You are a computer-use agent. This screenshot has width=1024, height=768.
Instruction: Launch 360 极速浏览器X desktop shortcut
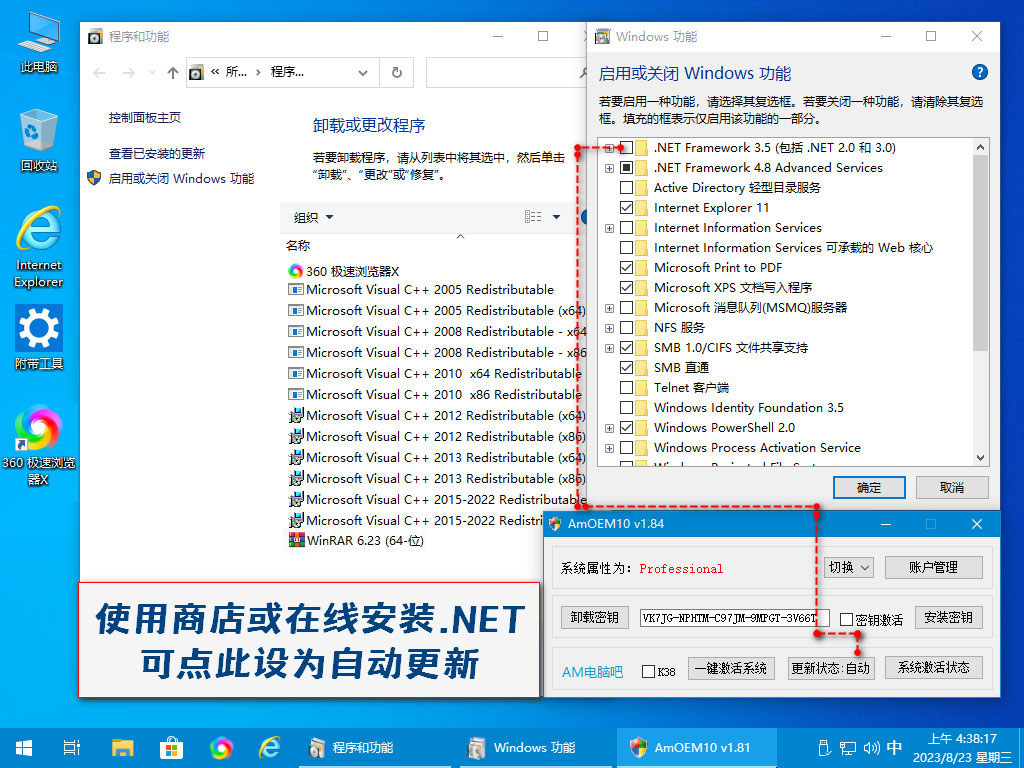click(39, 446)
